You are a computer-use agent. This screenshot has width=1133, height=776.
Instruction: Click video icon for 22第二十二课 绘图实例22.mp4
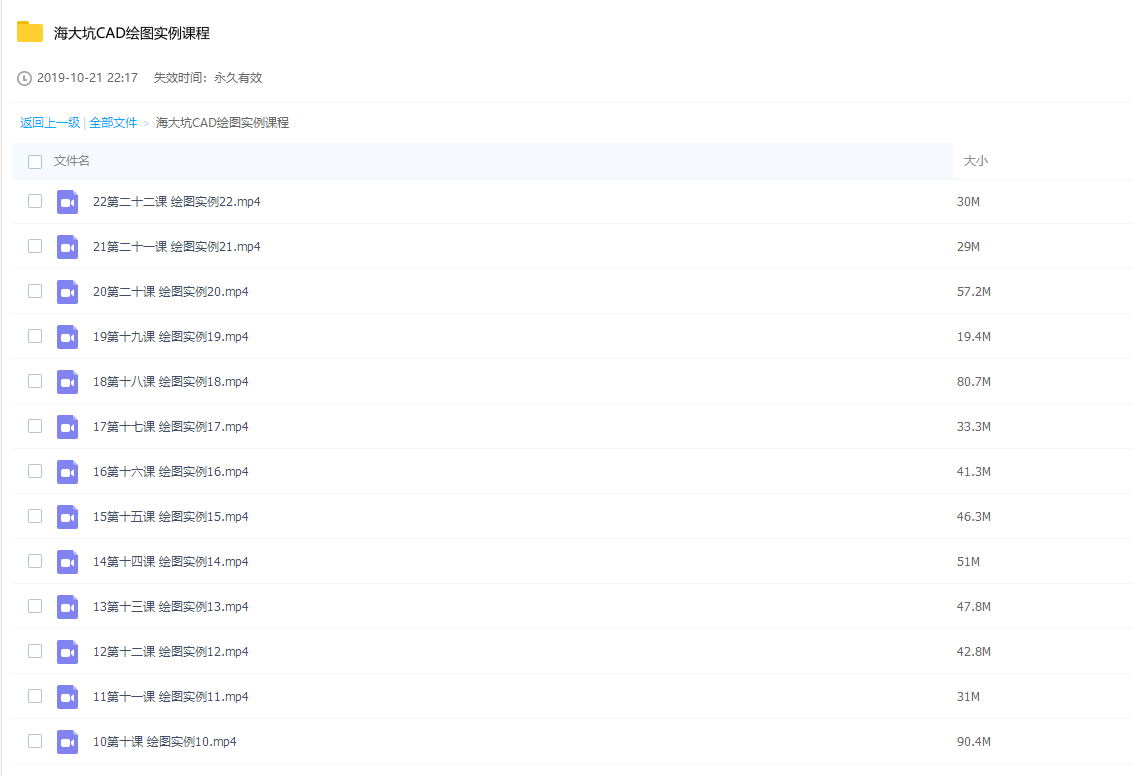(67, 202)
